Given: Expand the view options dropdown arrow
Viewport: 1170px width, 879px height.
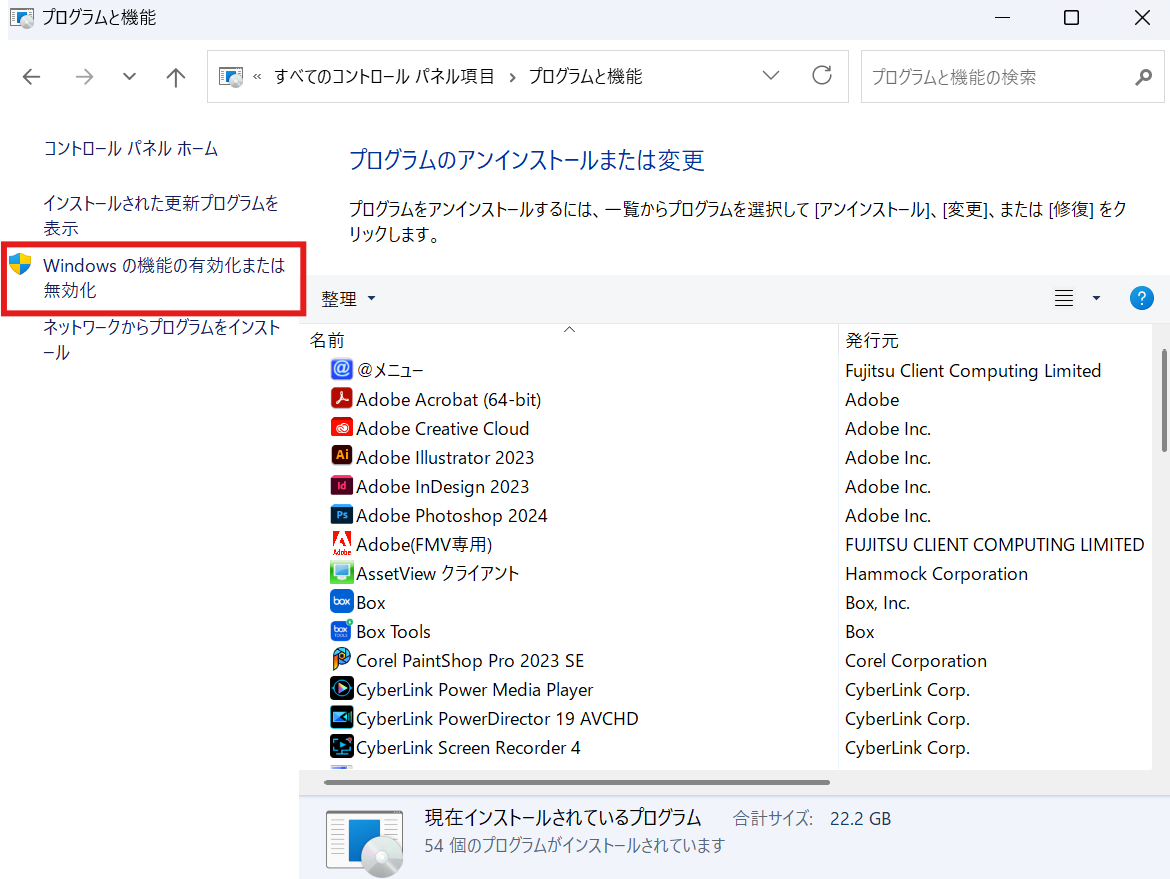Looking at the screenshot, I should (x=1096, y=298).
